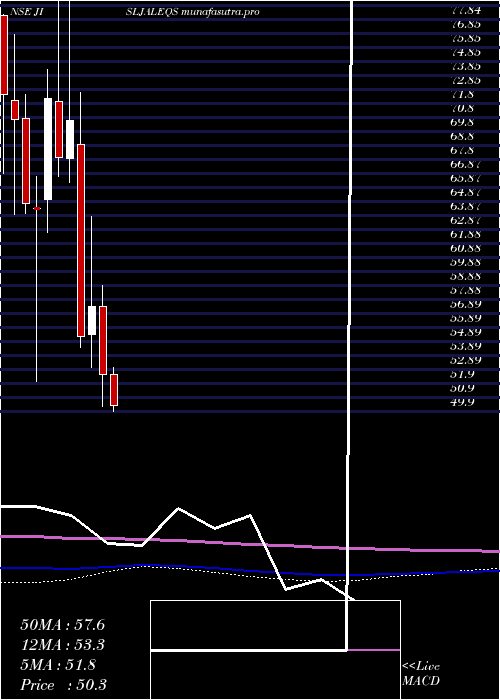Click the 62.87 price value
This screenshot has width=500, height=700.
click(465, 221)
